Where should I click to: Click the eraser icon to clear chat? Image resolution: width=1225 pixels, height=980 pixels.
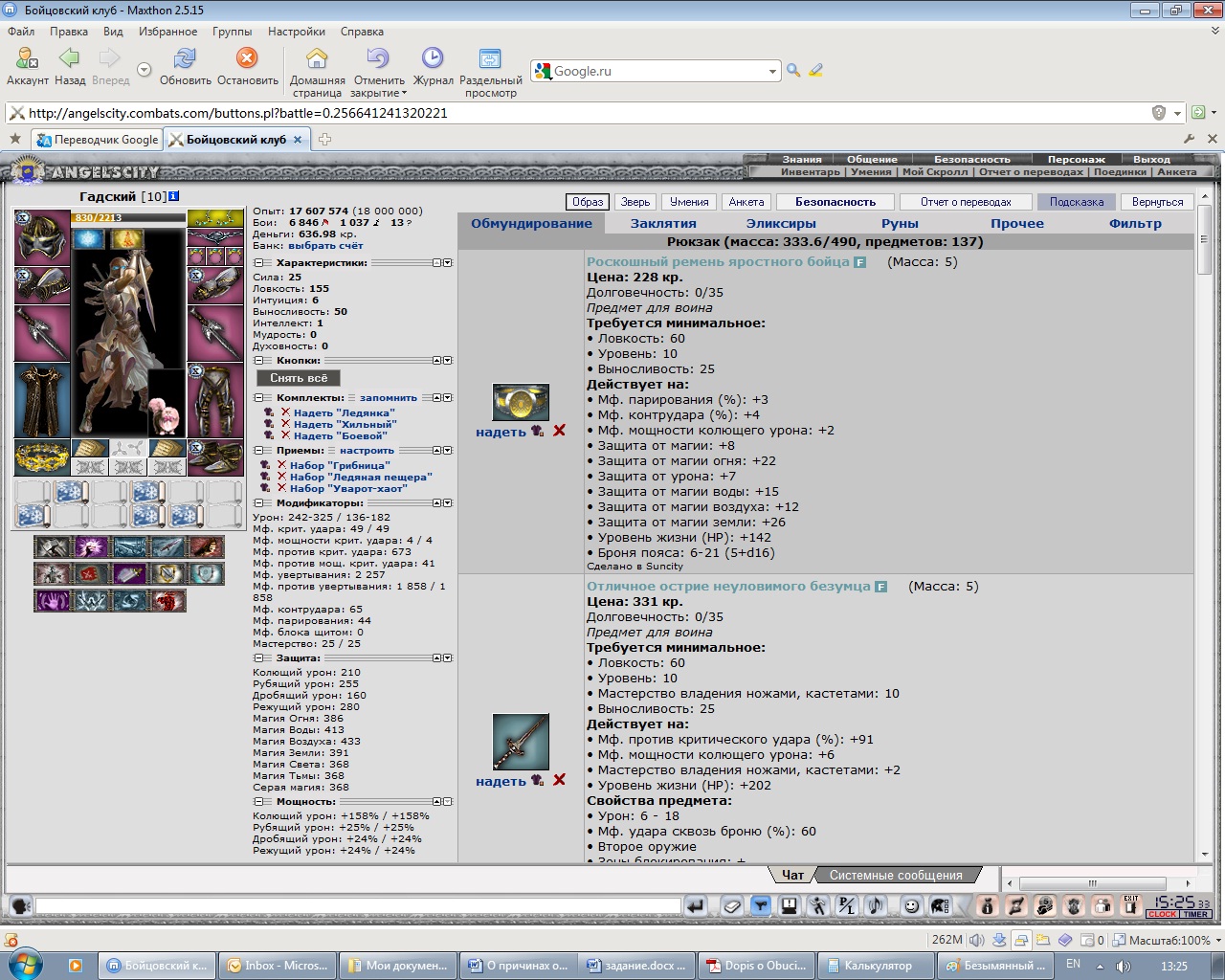pos(732,905)
